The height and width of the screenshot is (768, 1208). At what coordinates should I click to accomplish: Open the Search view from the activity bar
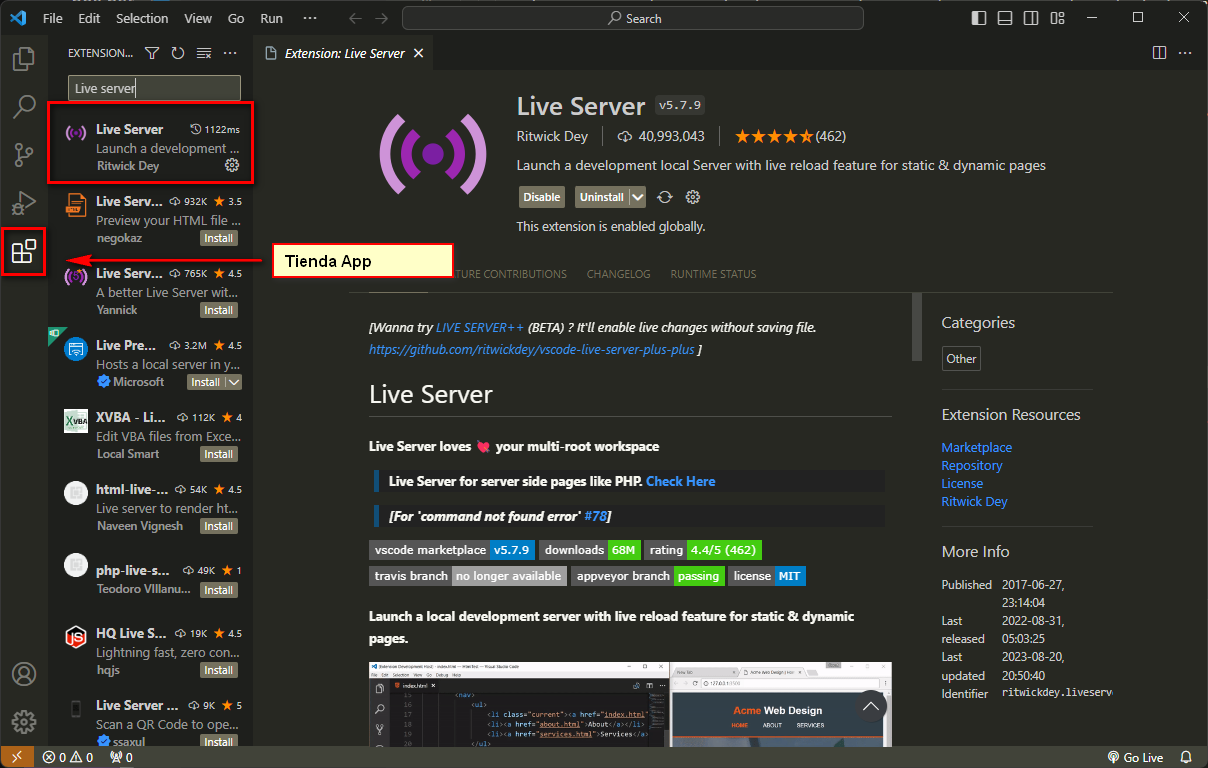pos(24,107)
